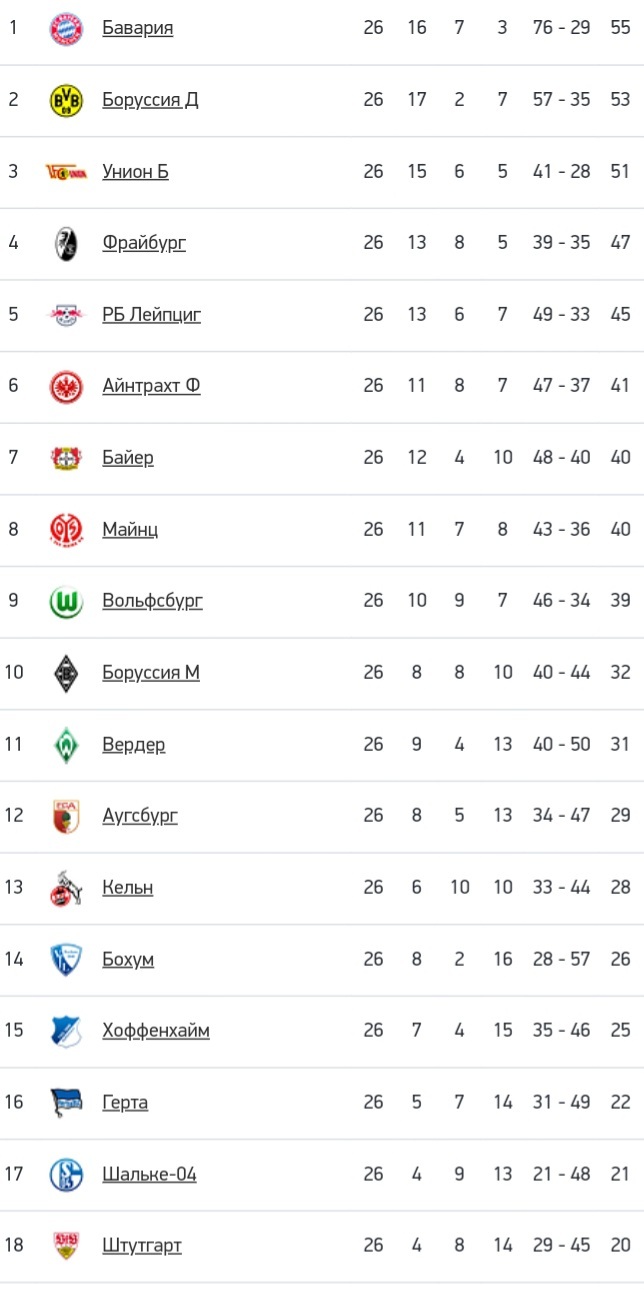Select the Байер team name
This screenshot has width=644, height=1291.
pyautogui.click(x=128, y=458)
